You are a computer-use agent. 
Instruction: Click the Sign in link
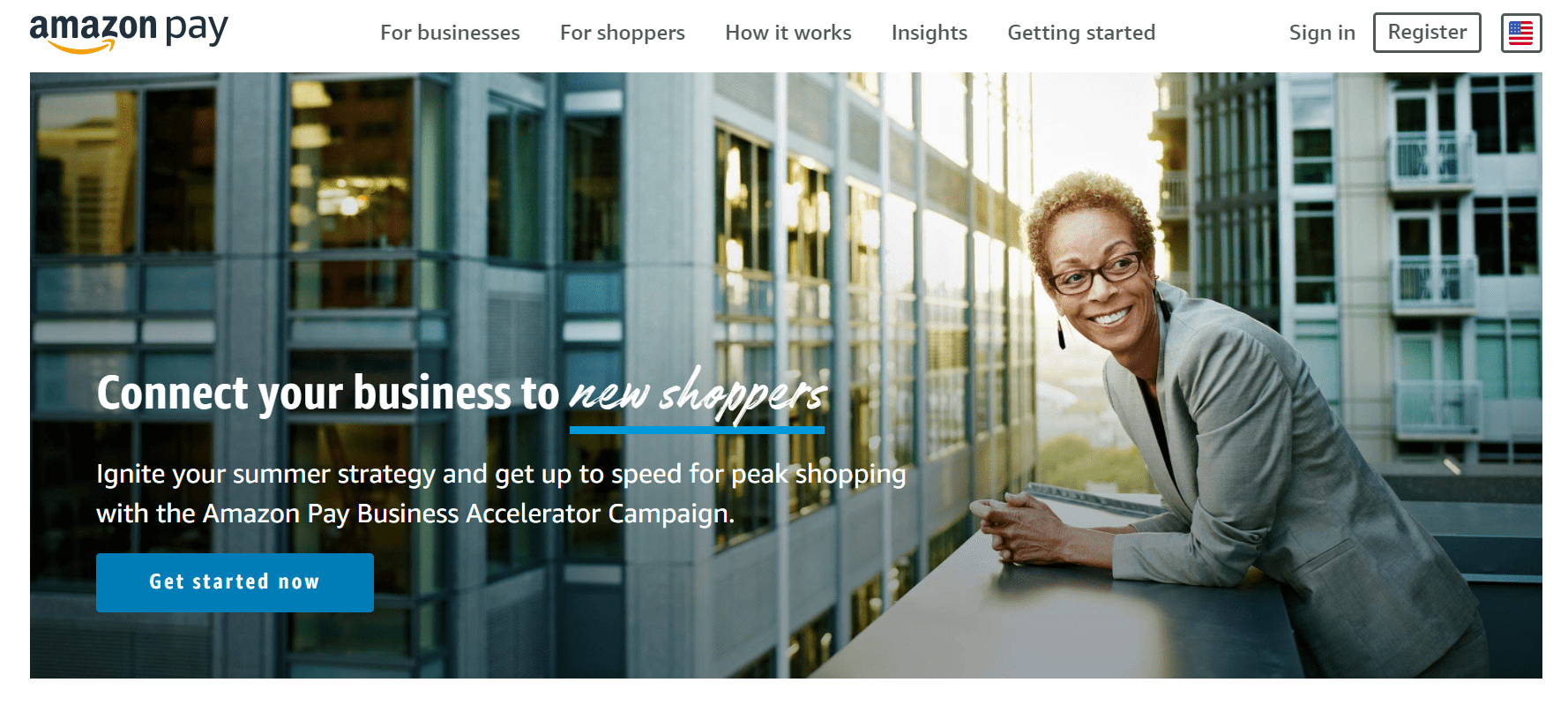[x=1322, y=33]
